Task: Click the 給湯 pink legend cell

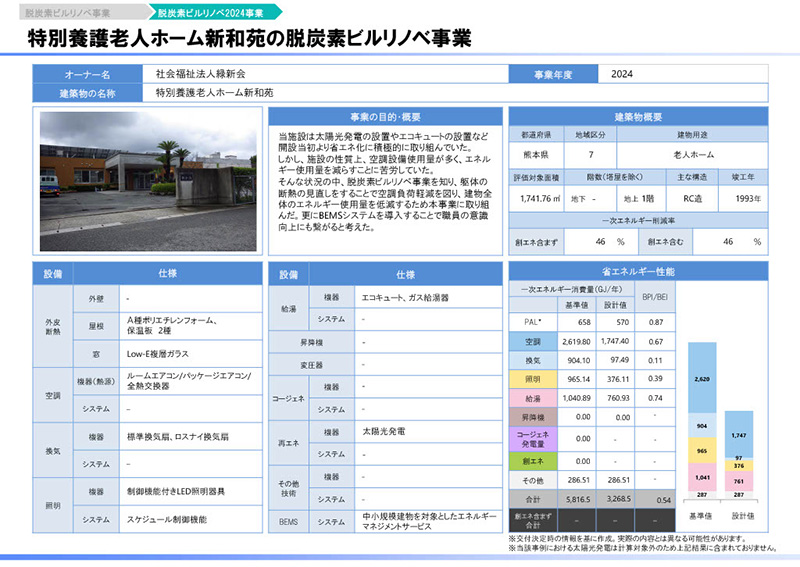Action: 533,398
